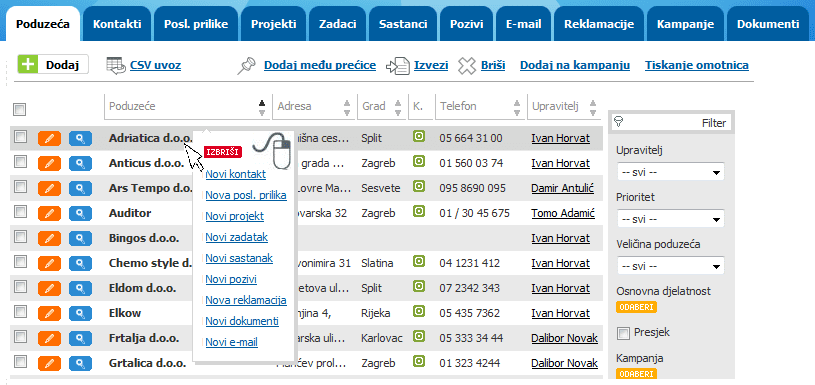Click ODABERI under Osnovna djelatnost
This screenshot has width=815, height=385.
click(x=637, y=307)
